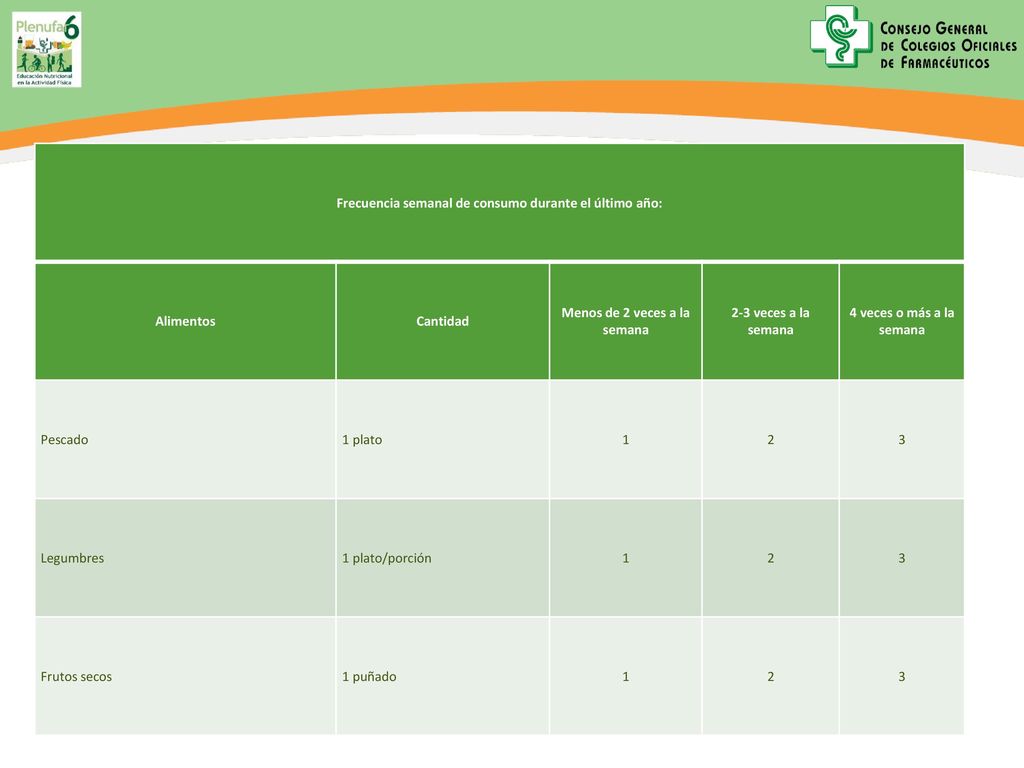Click the 'Cantidad' column header

[443, 321]
